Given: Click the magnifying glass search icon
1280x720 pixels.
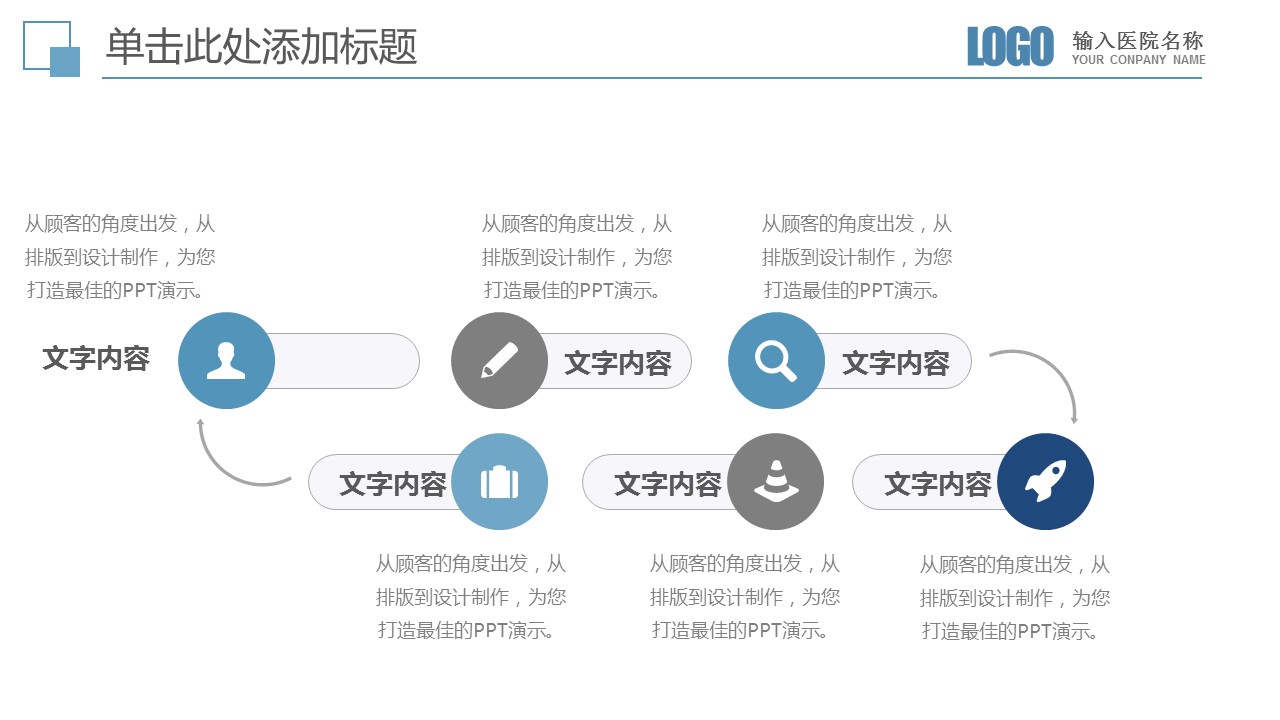Looking at the screenshot, I should [776, 361].
